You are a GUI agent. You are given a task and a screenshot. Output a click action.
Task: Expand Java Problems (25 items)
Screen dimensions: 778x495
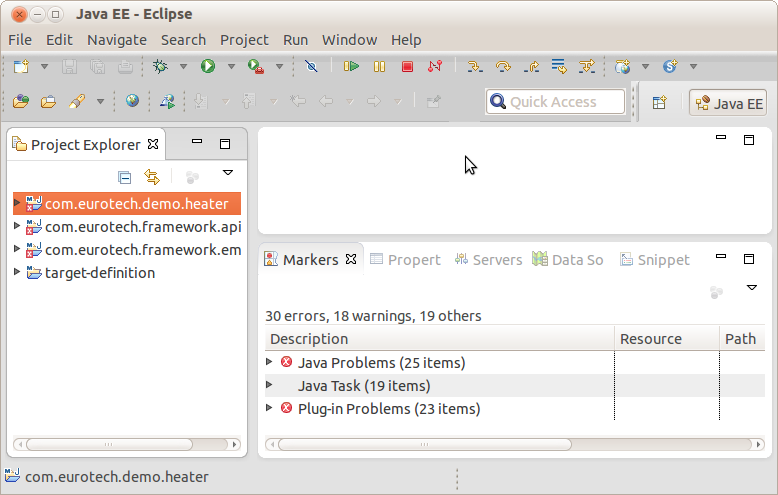269,362
